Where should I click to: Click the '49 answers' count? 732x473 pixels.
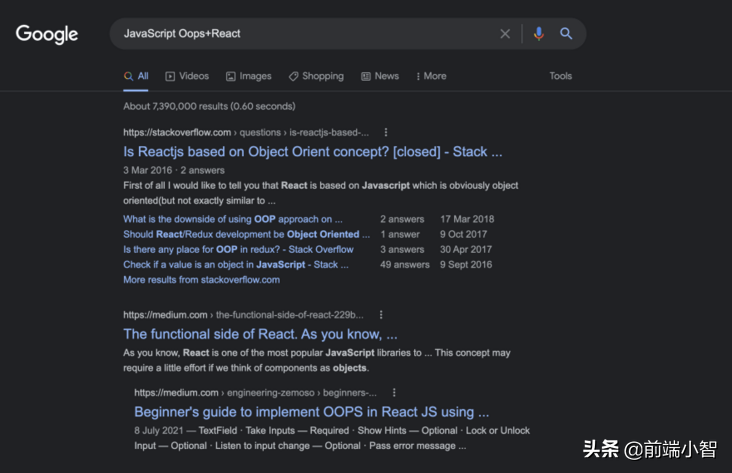[x=404, y=265]
